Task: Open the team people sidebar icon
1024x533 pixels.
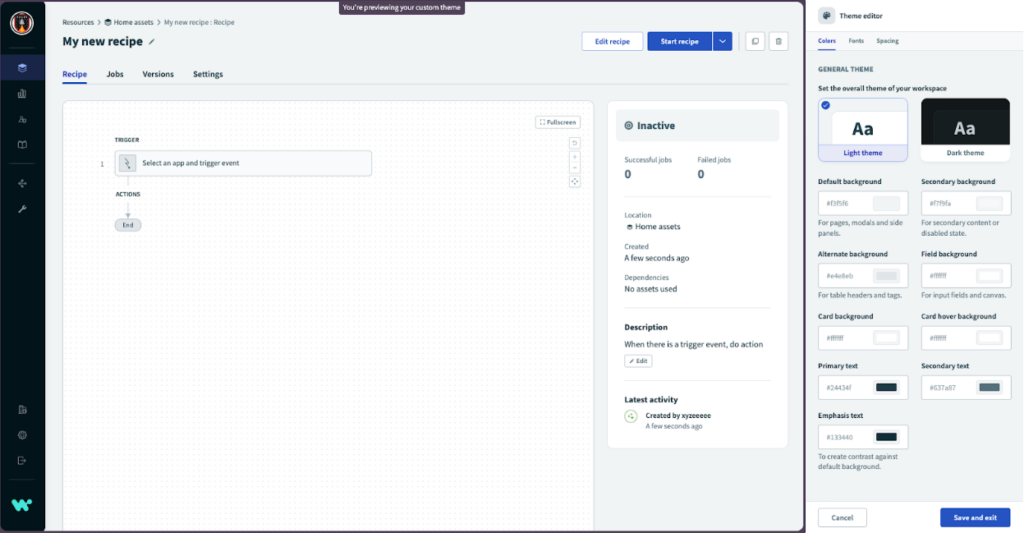Action: point(22,120)
